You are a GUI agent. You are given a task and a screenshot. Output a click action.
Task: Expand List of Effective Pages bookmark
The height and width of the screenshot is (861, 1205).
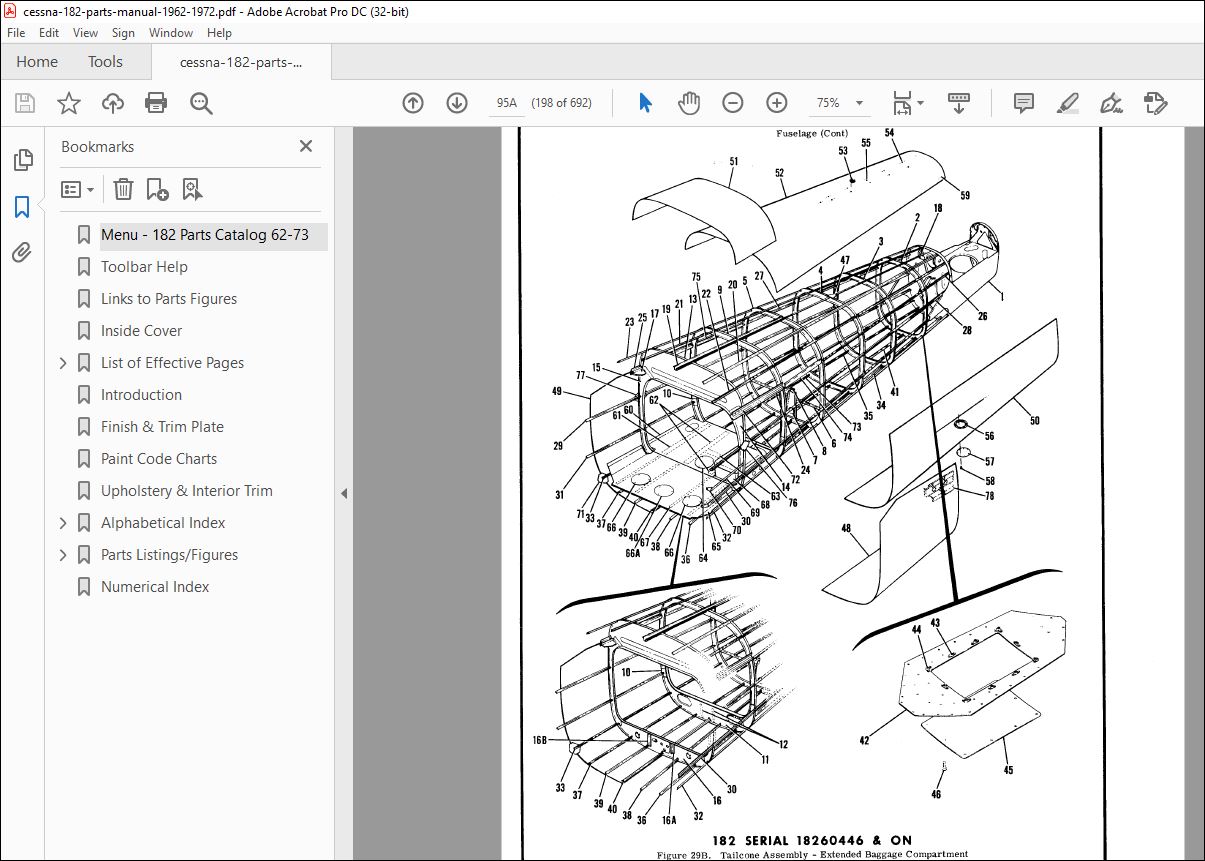point(64,363)
